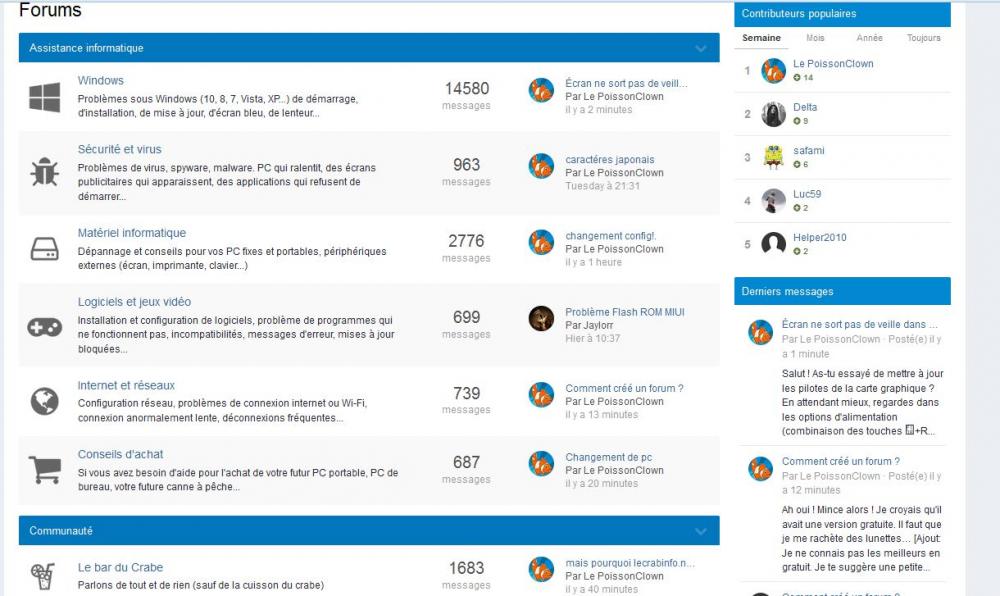Click the '14580 messages' count
The width and height of the screenshot is (1000, 596).
467,96
